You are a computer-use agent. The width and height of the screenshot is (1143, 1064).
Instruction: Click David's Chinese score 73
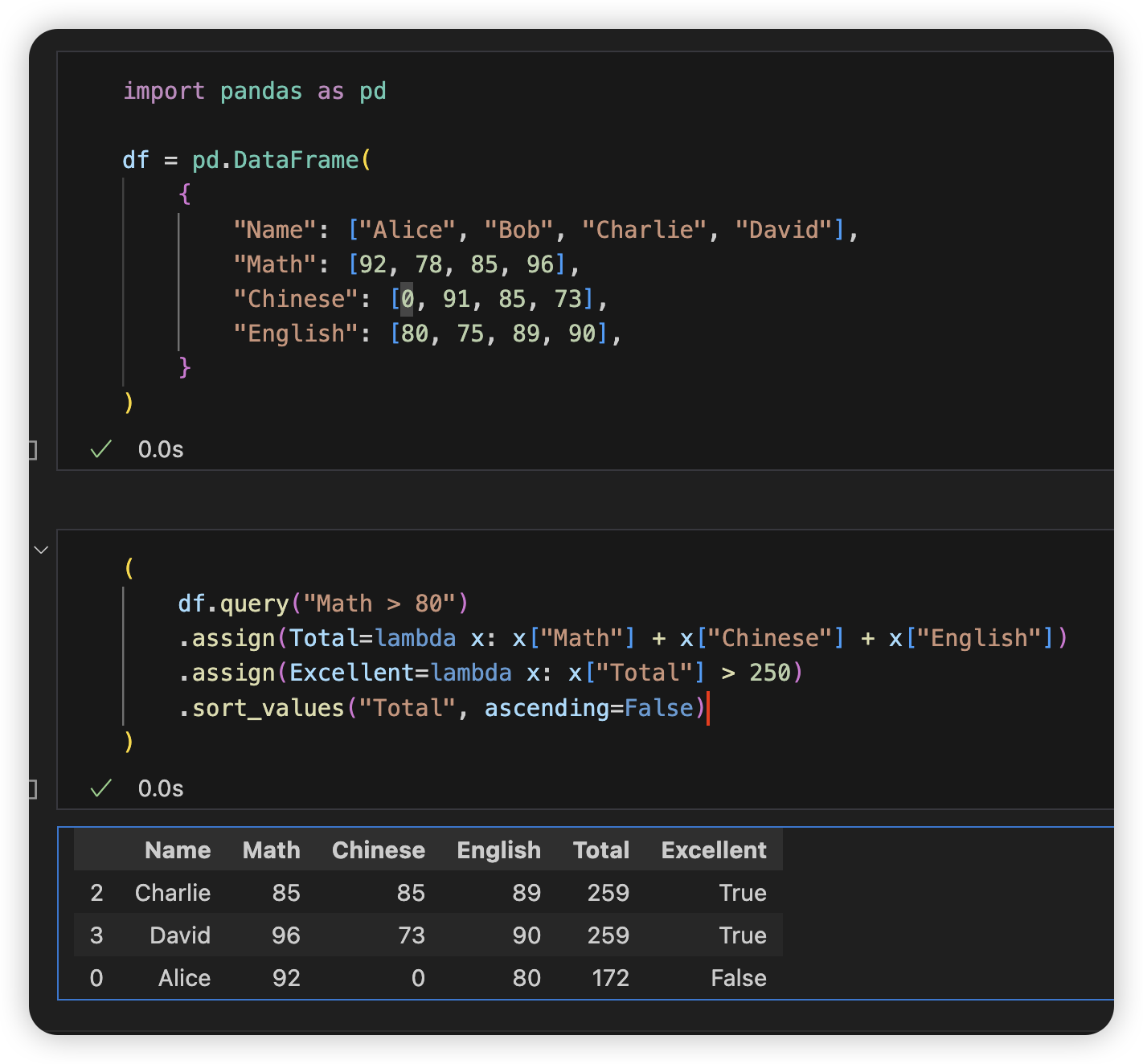tap(412, 935)
